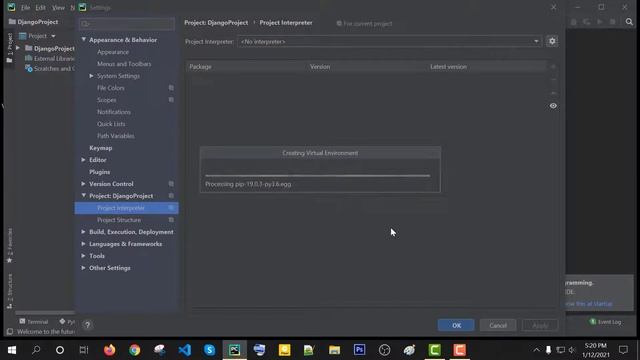Open Firefox from taskbar
This screenshot has height=360, width=640.
coord(109,350)
